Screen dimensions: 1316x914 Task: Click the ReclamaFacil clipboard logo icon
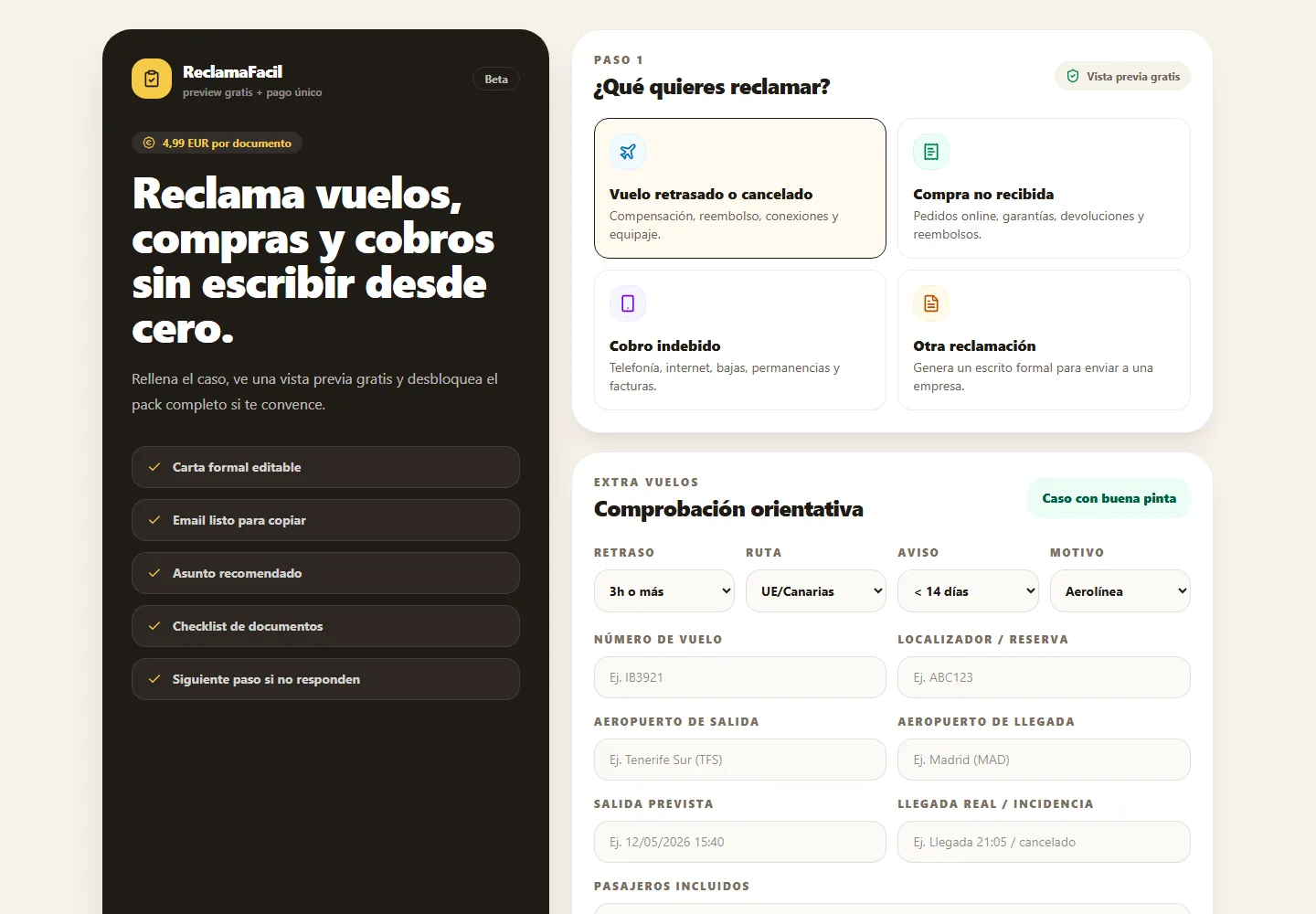pyautogui.click(x=152, y=79)
